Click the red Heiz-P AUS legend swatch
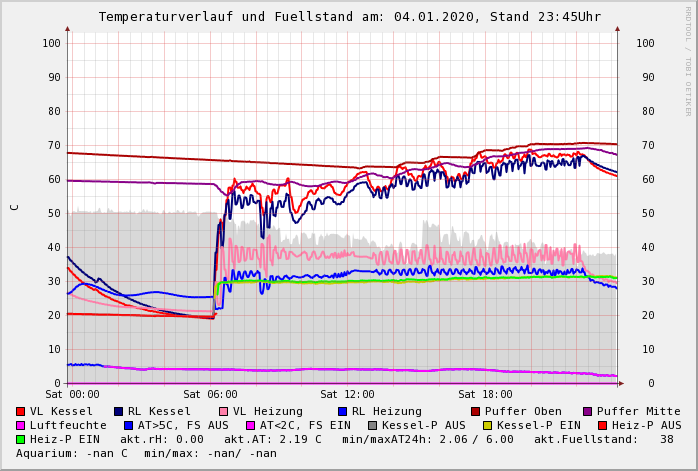 (x=602, y=425)
